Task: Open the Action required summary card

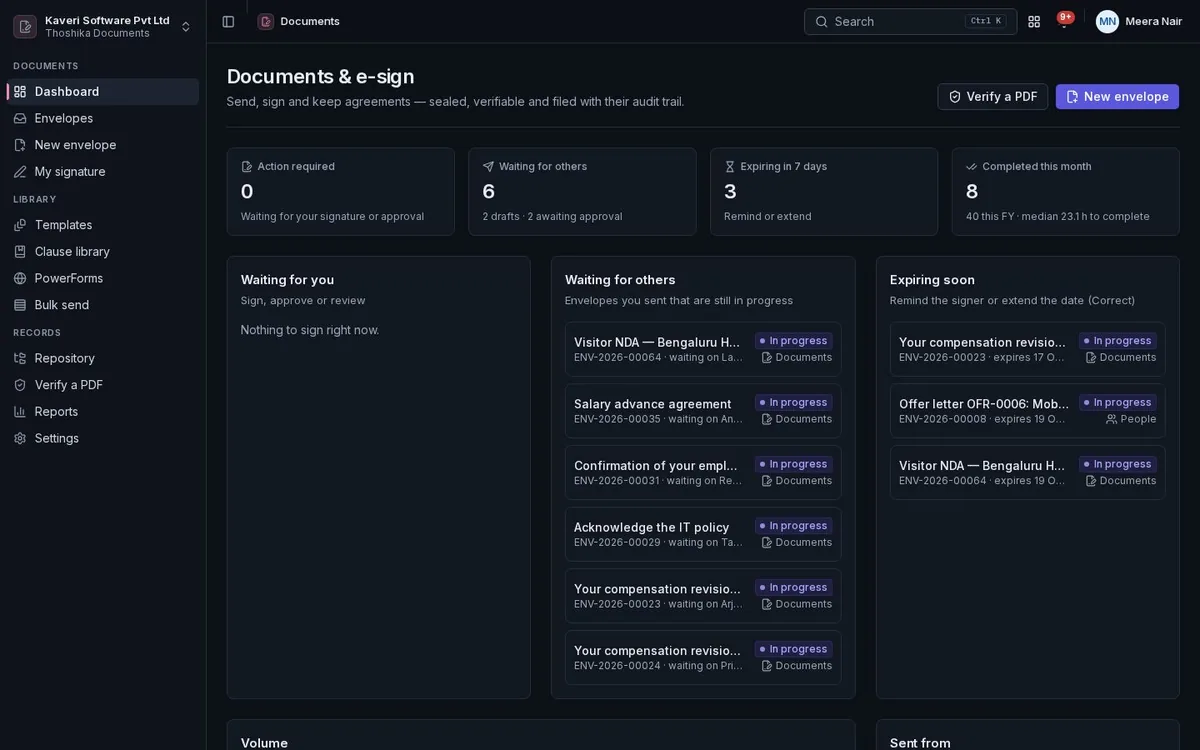Action: click(x=341, y=192)
